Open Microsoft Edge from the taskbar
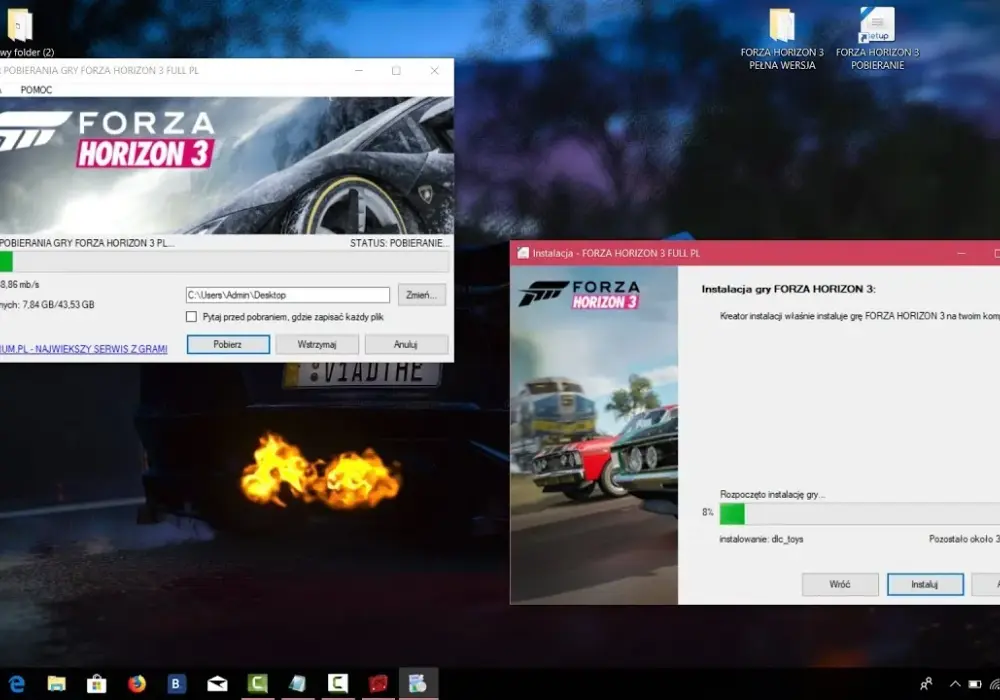 point(17,684)
